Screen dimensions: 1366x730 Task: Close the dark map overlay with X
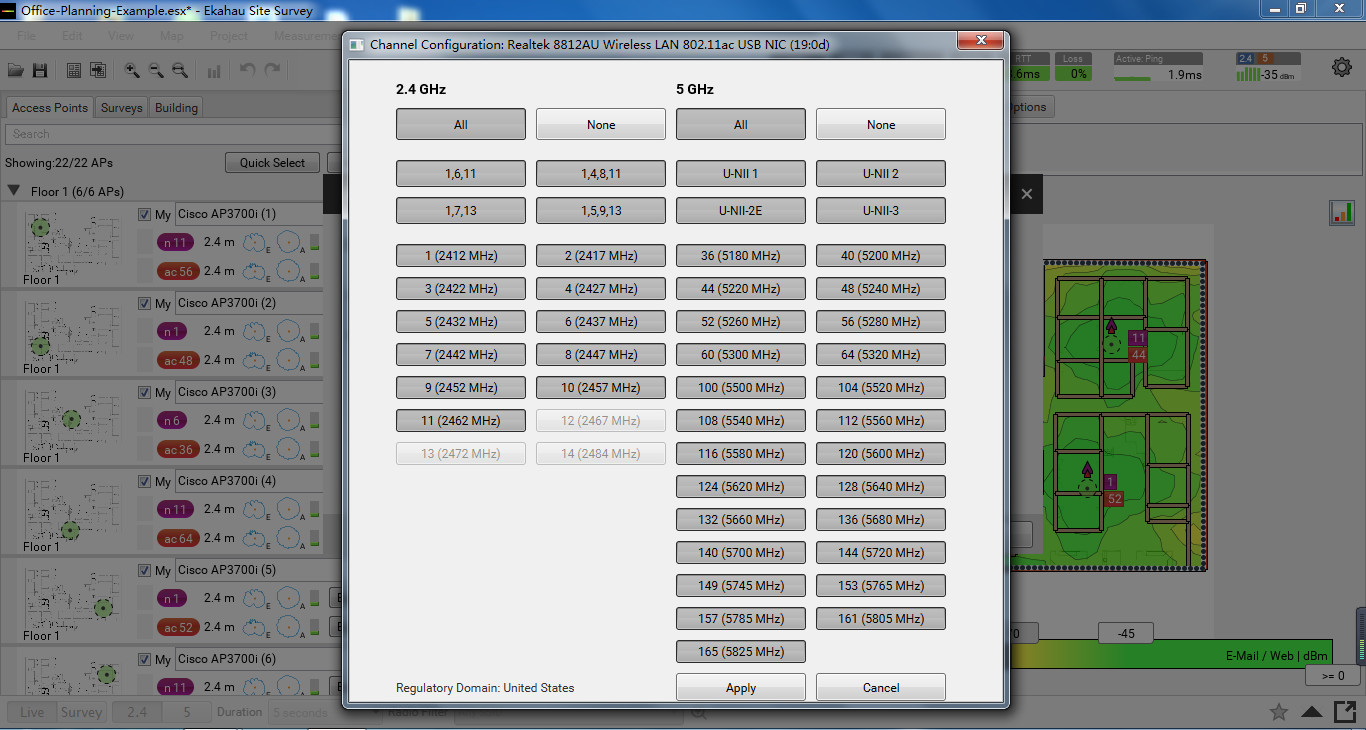click(x=1026, y=194)
